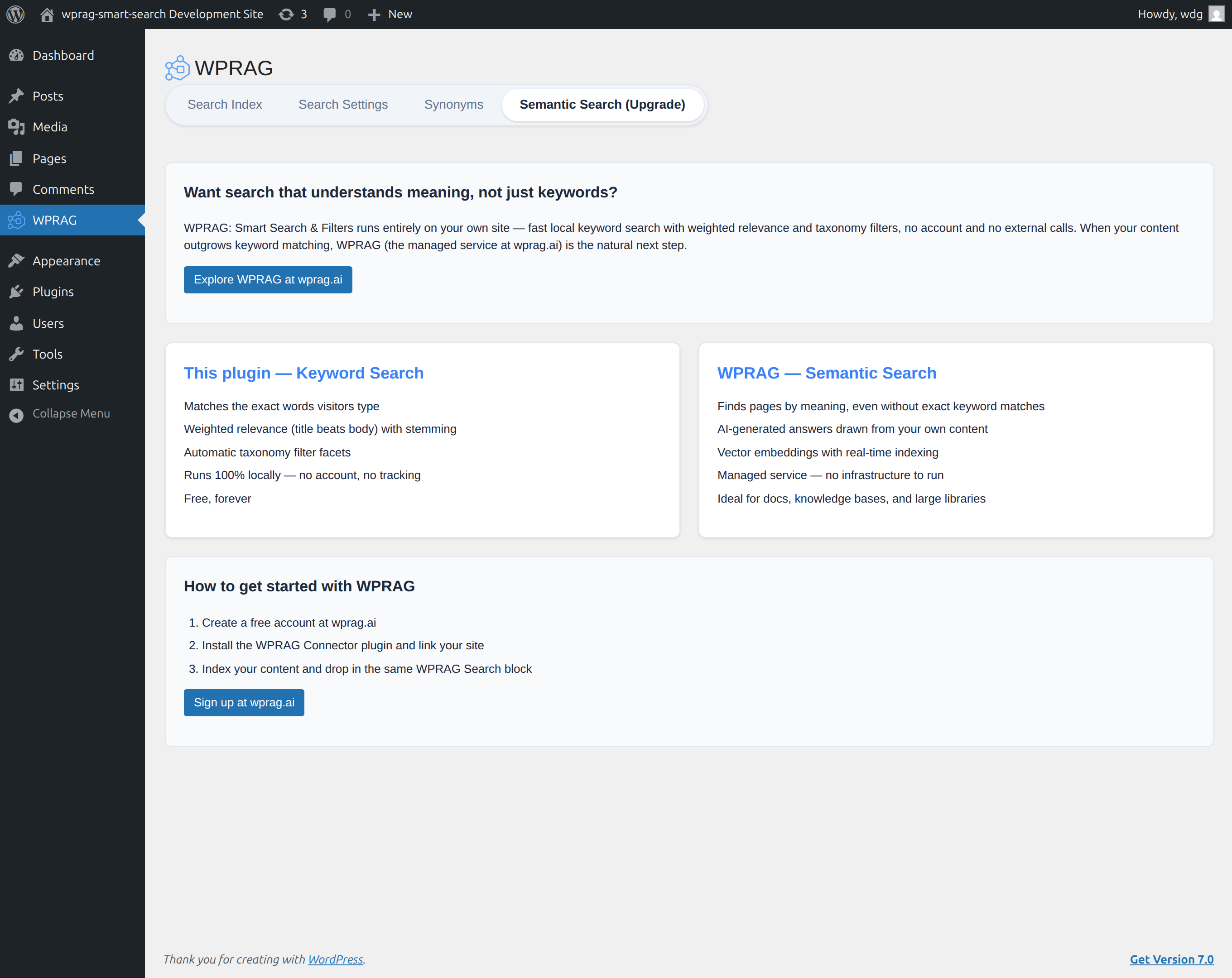
Task: Open Pages in the sidebar
Action: (72, 158)
